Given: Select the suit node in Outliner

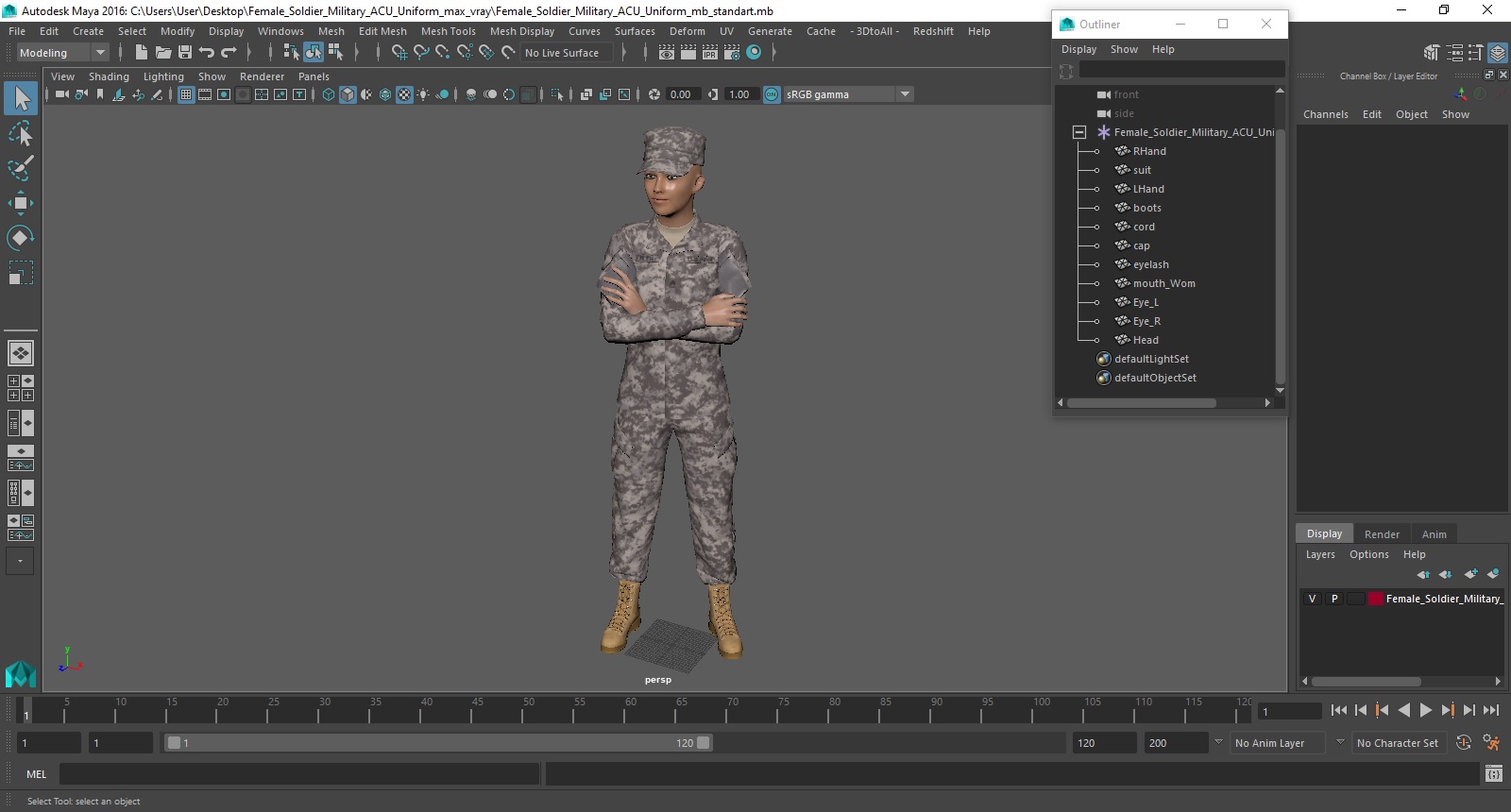Looking at the screenshot, I should click(x=1142, y=170).
